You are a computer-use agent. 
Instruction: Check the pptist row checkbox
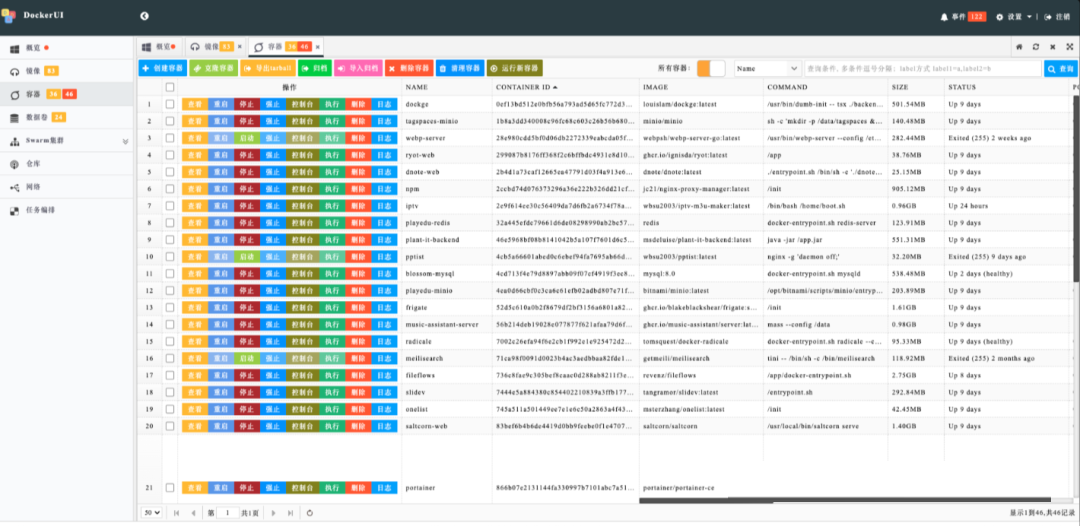click(170, 257)
